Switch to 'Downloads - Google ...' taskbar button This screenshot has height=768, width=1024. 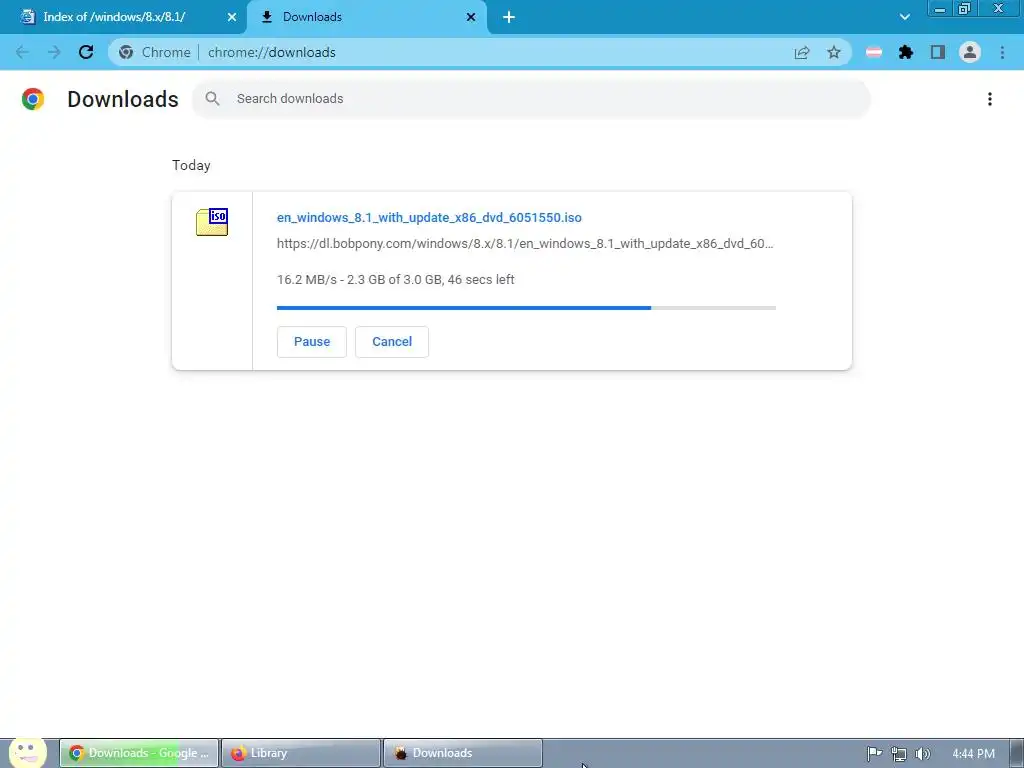click(x=139, y=753)
